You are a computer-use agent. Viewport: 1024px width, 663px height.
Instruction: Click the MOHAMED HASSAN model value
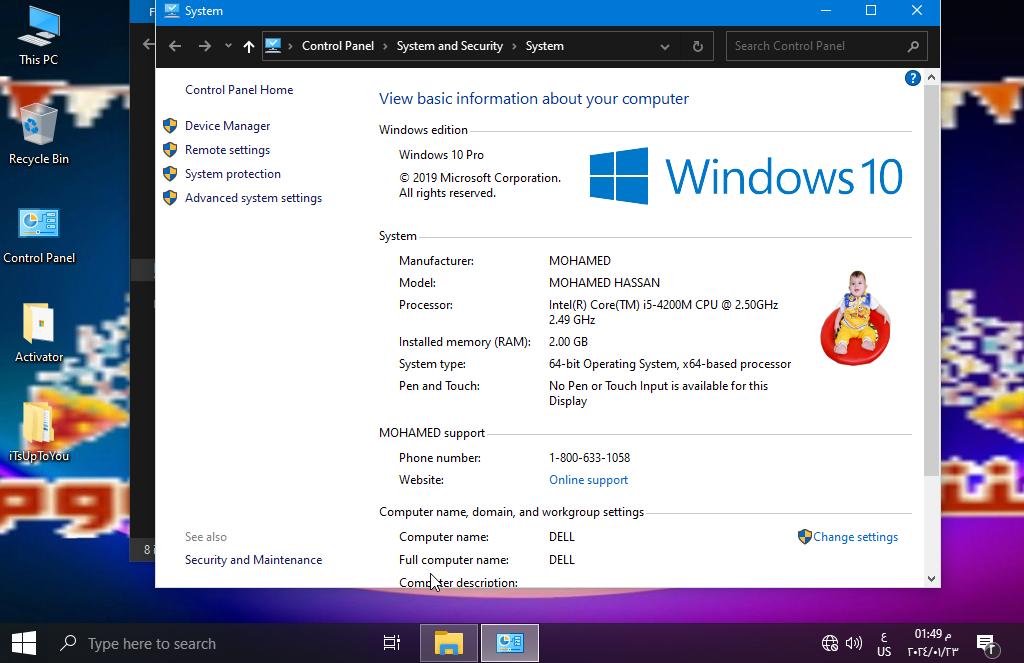point(604,283)
